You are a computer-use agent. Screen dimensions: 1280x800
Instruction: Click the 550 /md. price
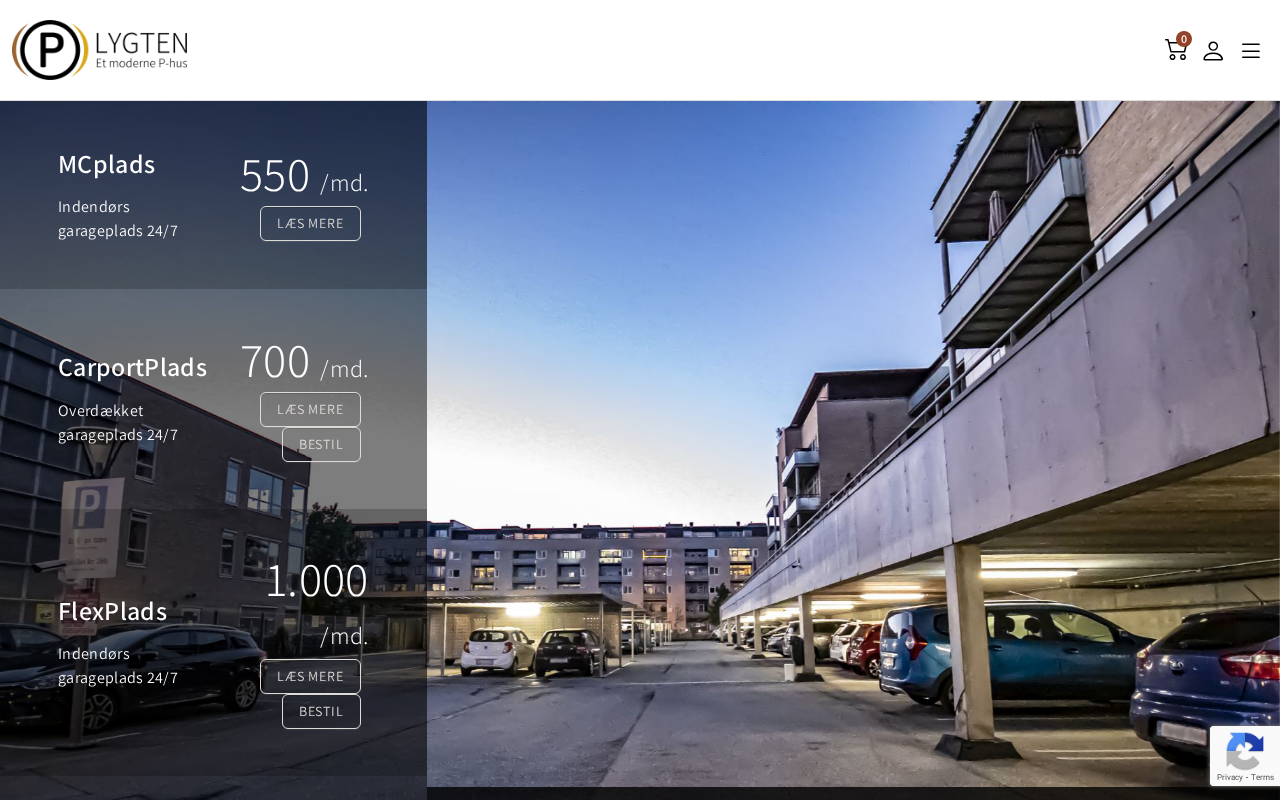click(304, 176)
